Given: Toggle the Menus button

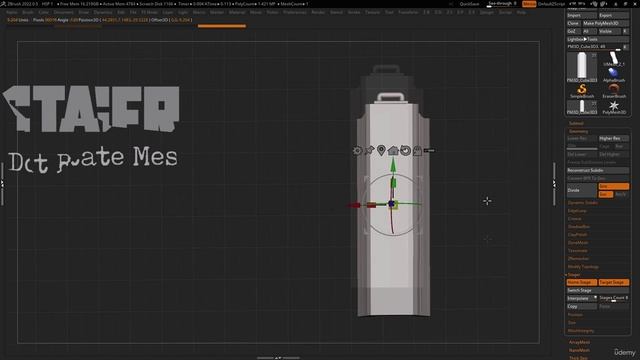Looking at the screenshot, I should 529,4.
